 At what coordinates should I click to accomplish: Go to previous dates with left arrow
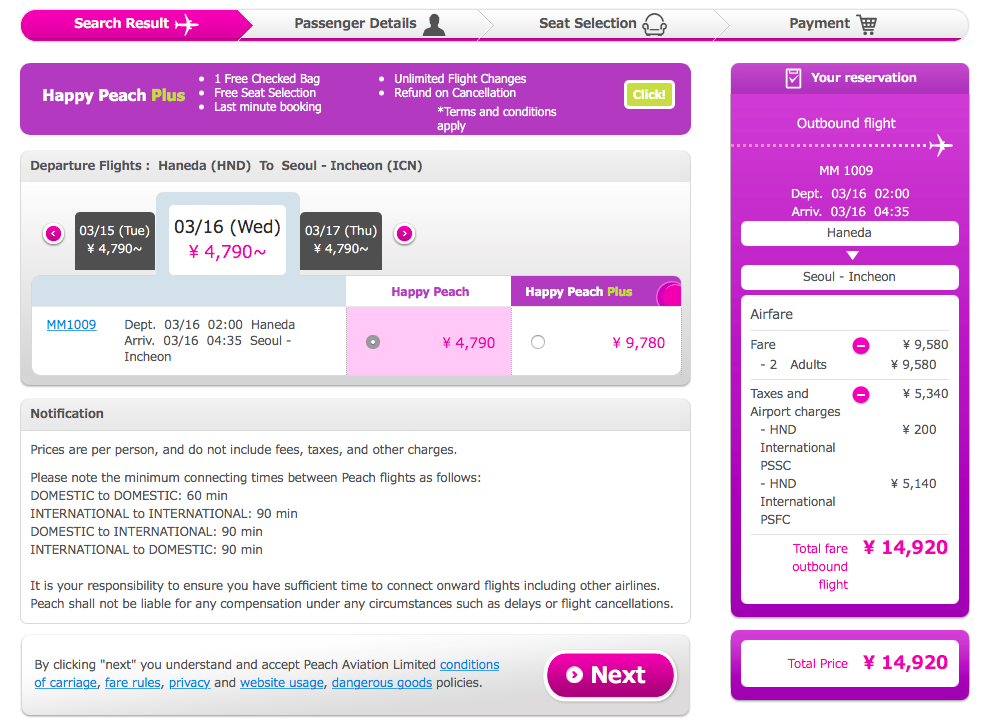point(53,233)
